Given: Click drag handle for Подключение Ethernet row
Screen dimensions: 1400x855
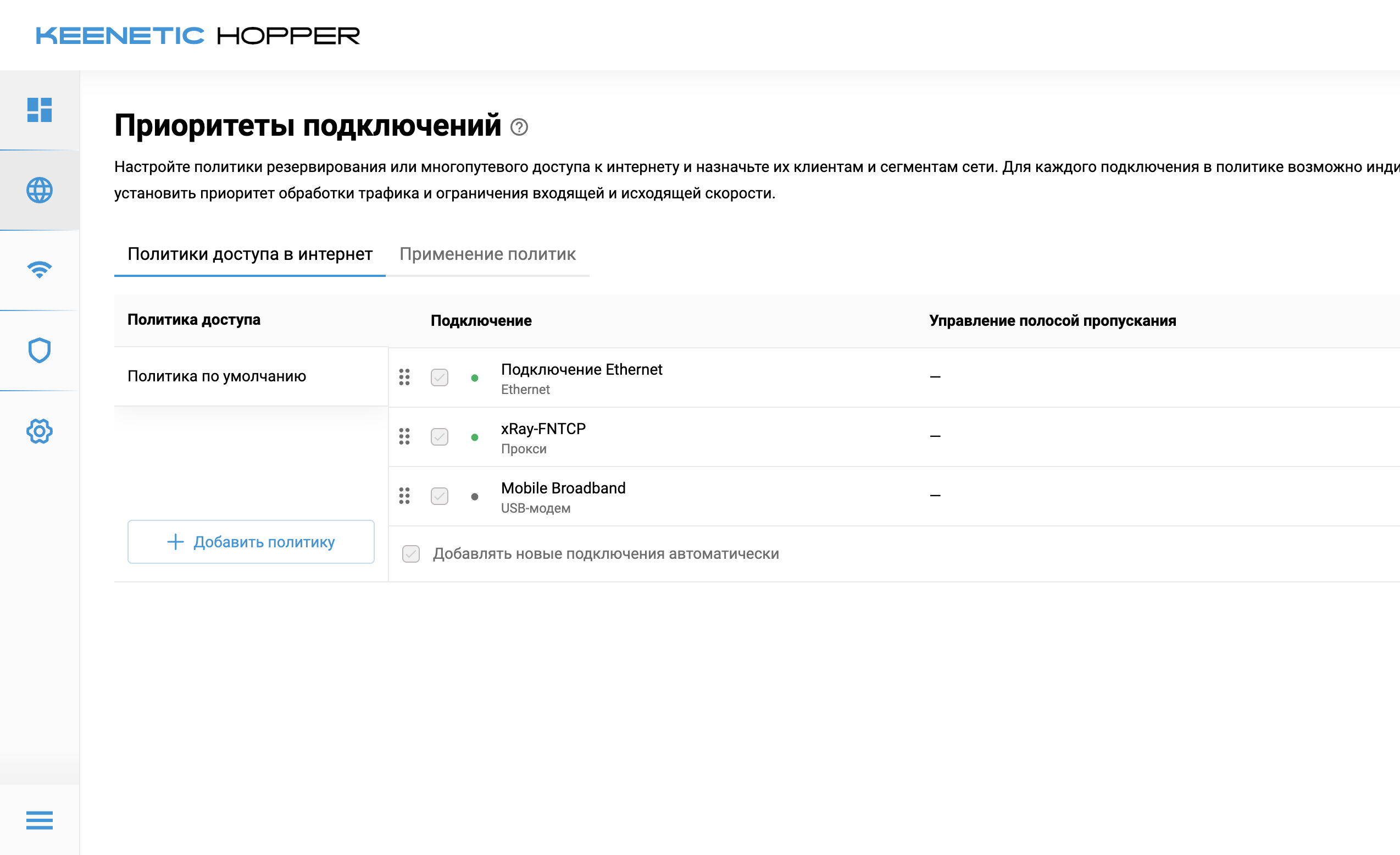Looking at the screenshot, I should coord(404,377).
